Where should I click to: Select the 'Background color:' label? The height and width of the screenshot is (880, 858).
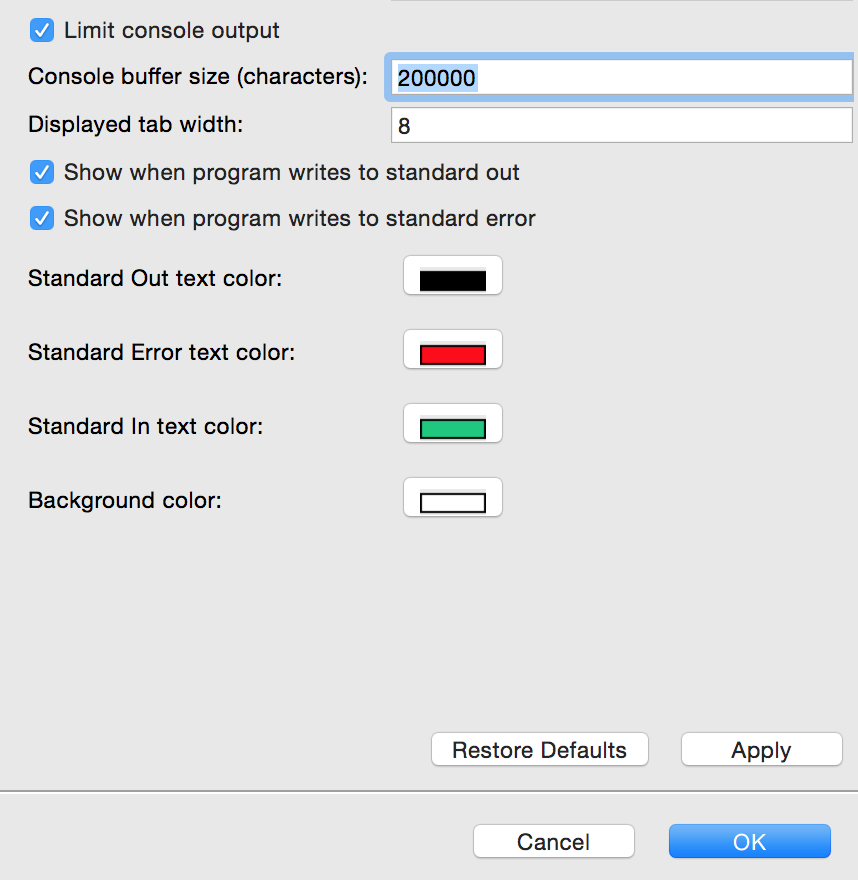[125, 501]
